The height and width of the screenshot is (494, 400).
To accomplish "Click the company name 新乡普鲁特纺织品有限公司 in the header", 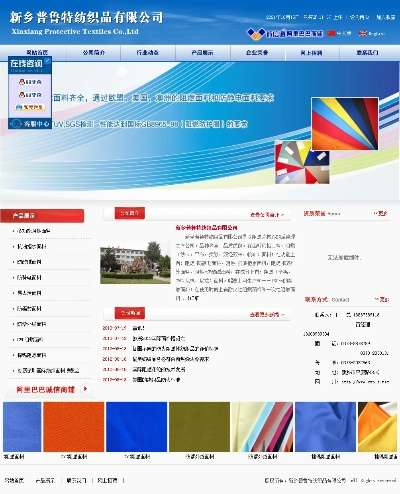I will pos(86,17).
